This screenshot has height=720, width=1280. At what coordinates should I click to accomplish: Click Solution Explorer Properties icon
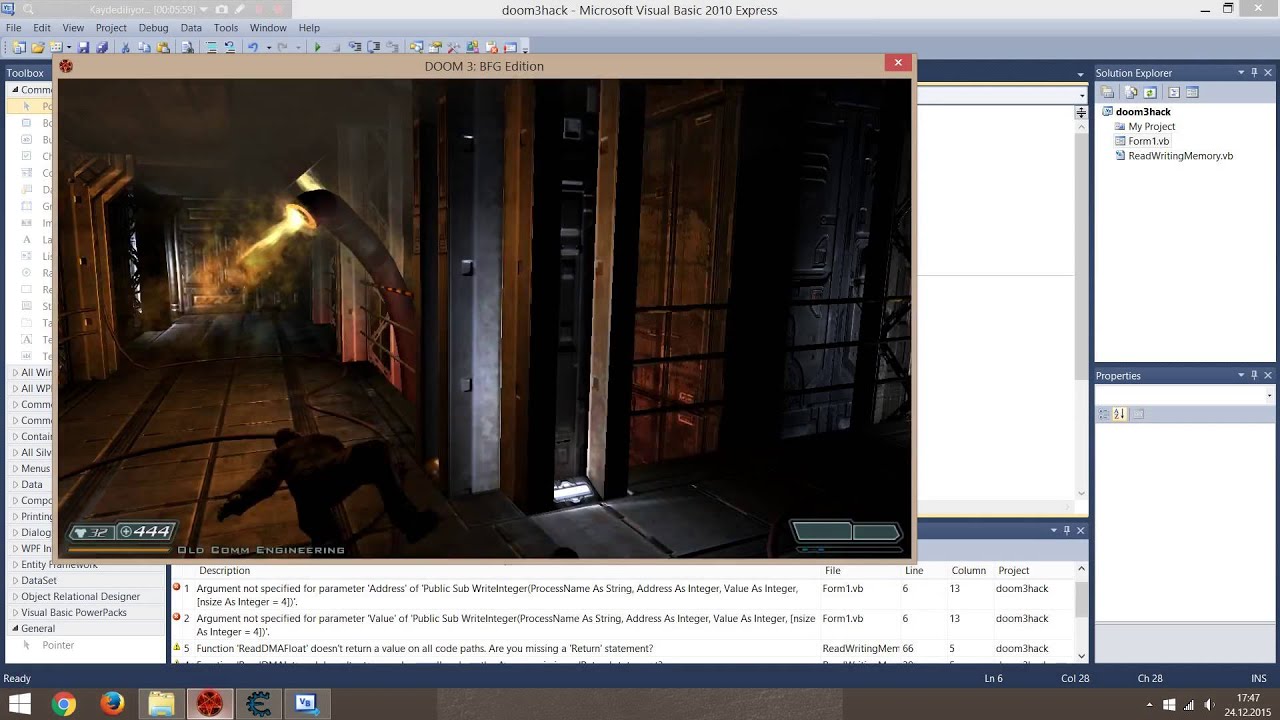click(1107, 92)
